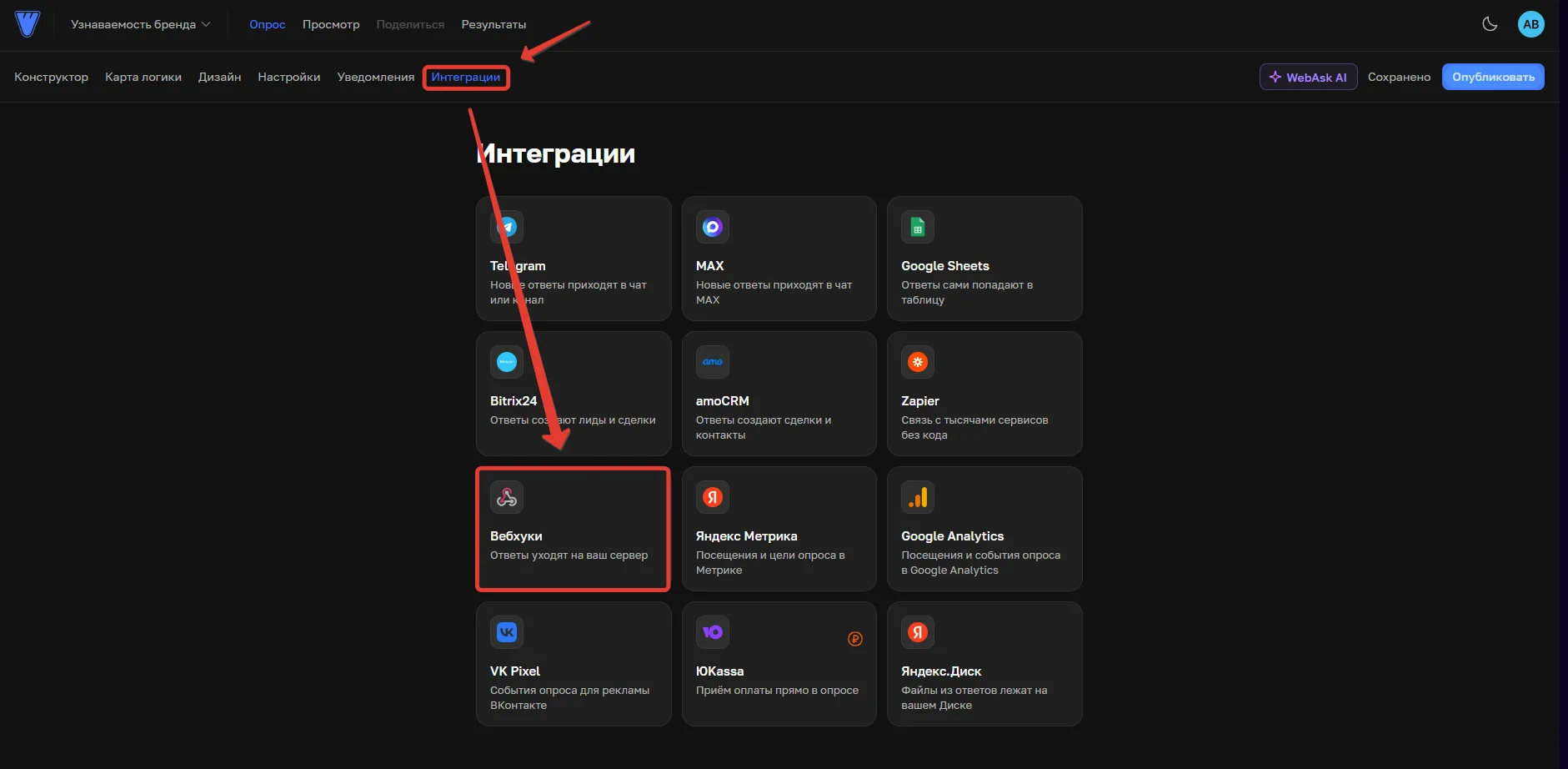
Task: Switch to the Дизайн section
Action: pos(219,77)
